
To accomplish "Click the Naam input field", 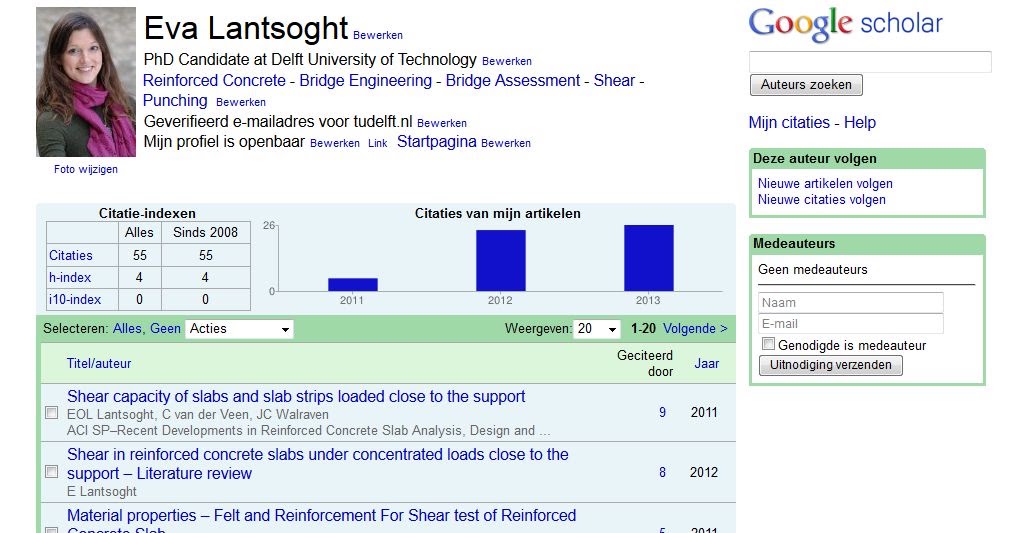I will pos(851,302).
